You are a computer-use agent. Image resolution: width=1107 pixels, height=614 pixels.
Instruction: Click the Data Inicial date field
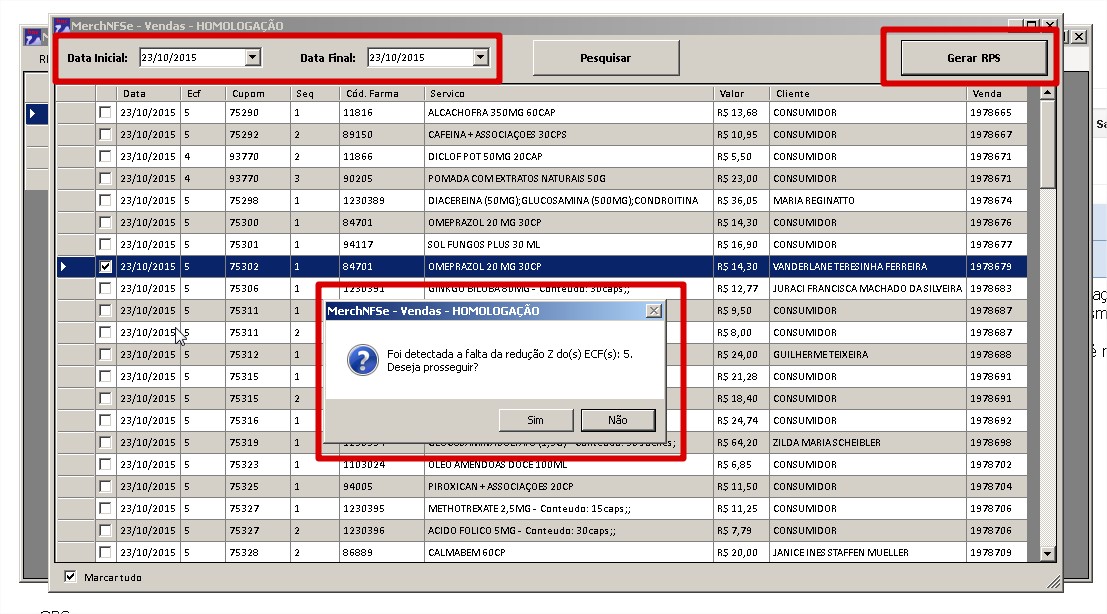tap(190, 58)
